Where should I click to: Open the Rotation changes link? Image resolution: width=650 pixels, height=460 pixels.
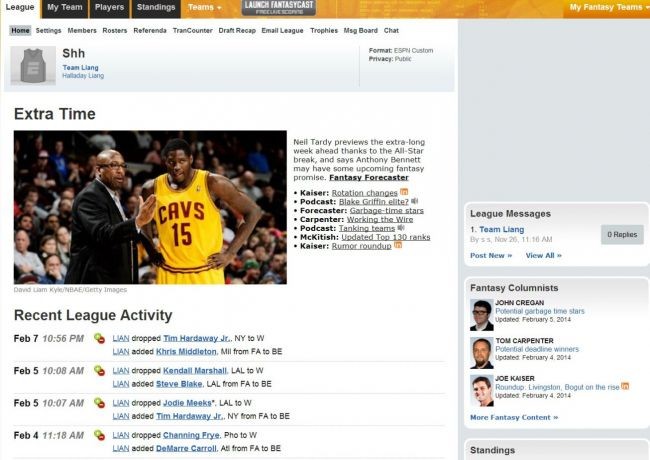click(x=365, y=193)
